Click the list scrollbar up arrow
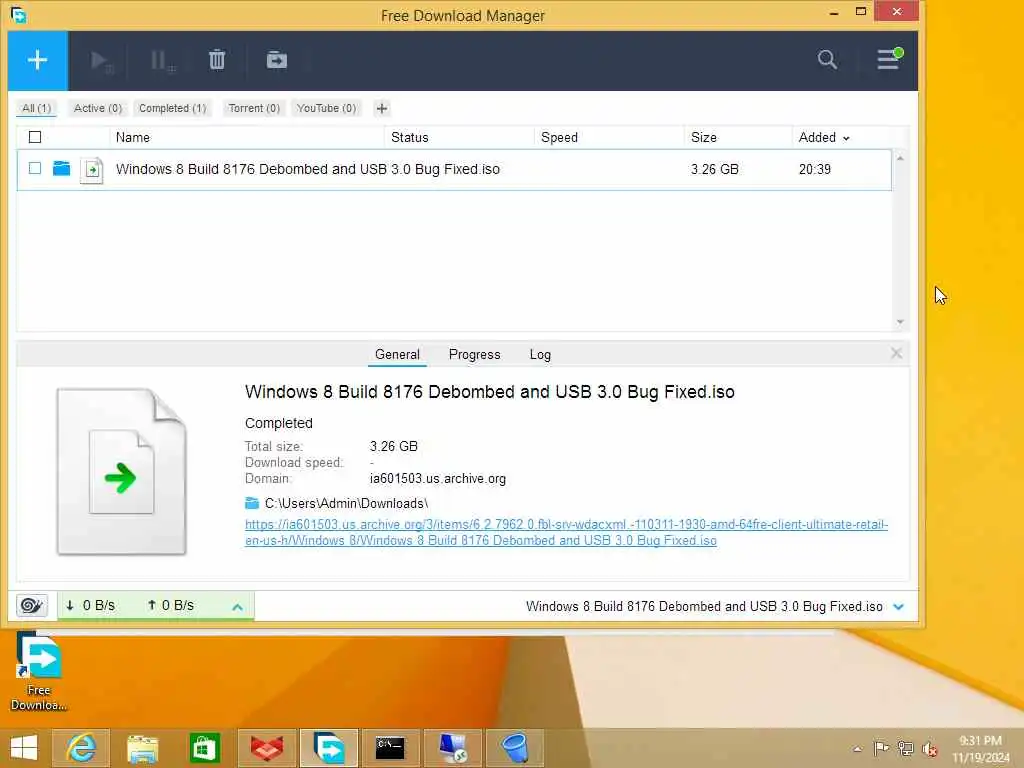This screenshot has width=1024, height=768. pyautogui.click(x=900, y=158)
